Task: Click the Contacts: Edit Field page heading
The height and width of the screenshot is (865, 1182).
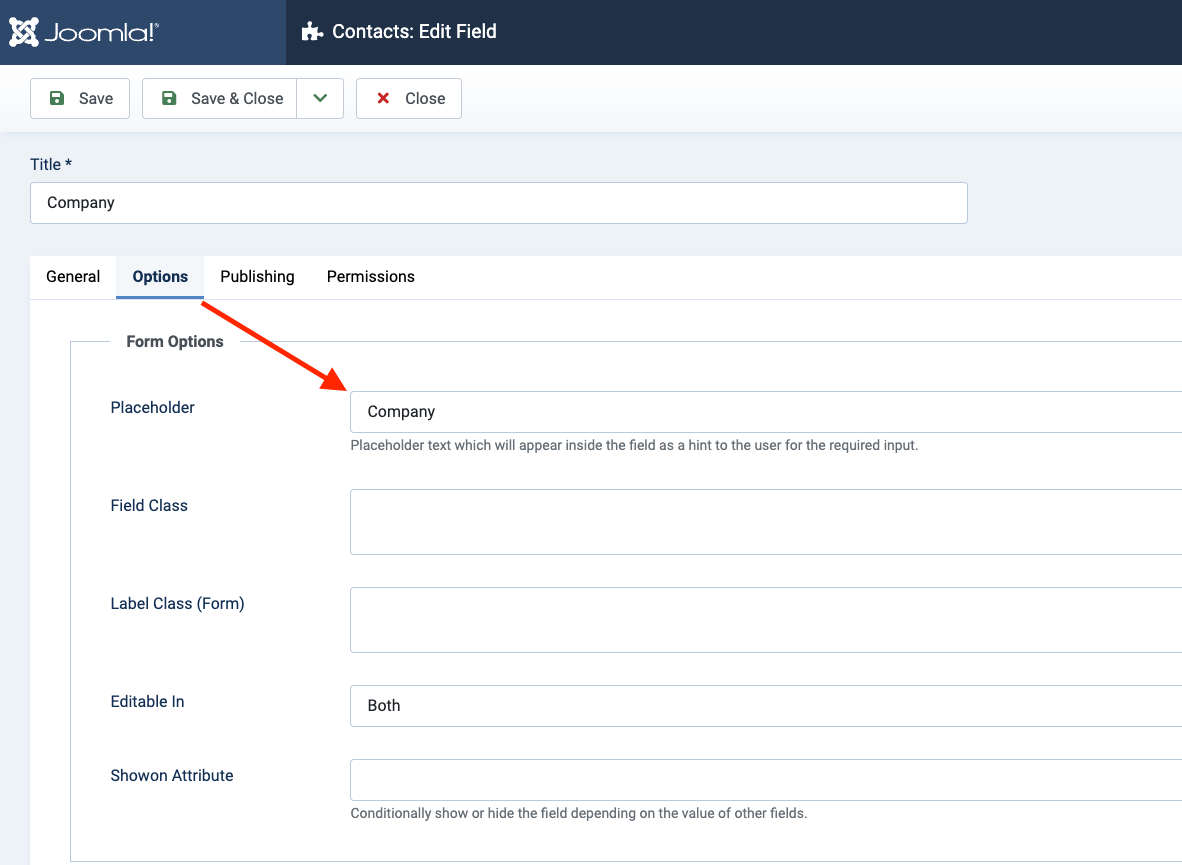Action: (x=414, y=32)
